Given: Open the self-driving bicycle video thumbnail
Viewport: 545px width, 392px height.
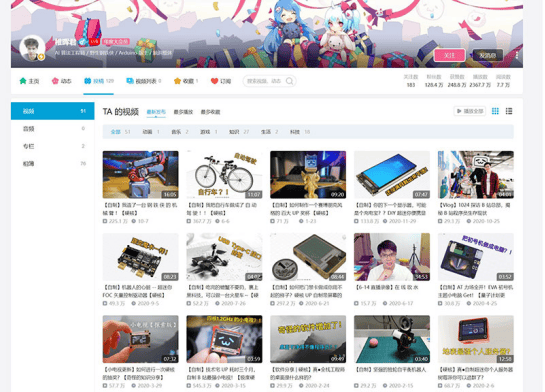Looking at the screenshot, I should 224,174.
